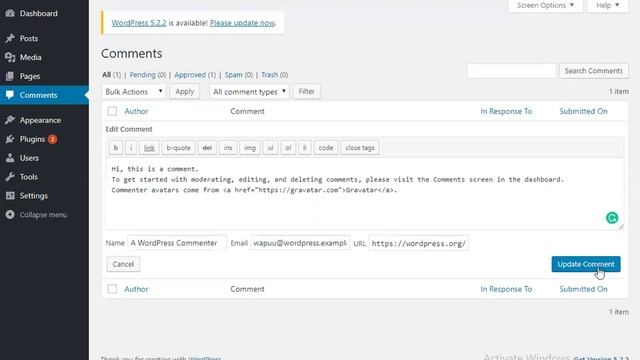Click the ins quicktag button
The image size is (640, 360).
click(228, 148)
